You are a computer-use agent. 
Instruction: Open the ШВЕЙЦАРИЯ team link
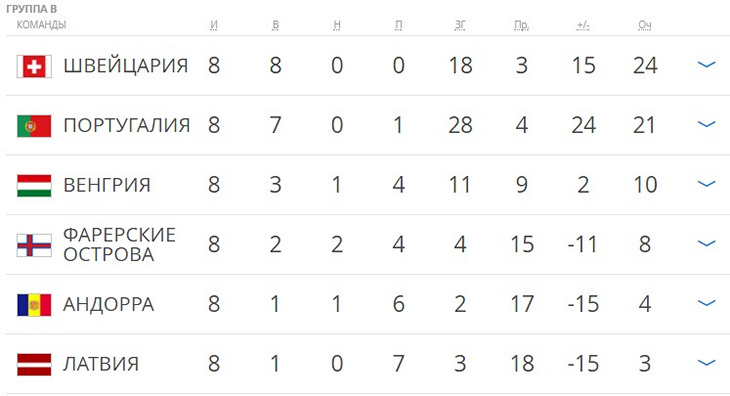(126, 66)
